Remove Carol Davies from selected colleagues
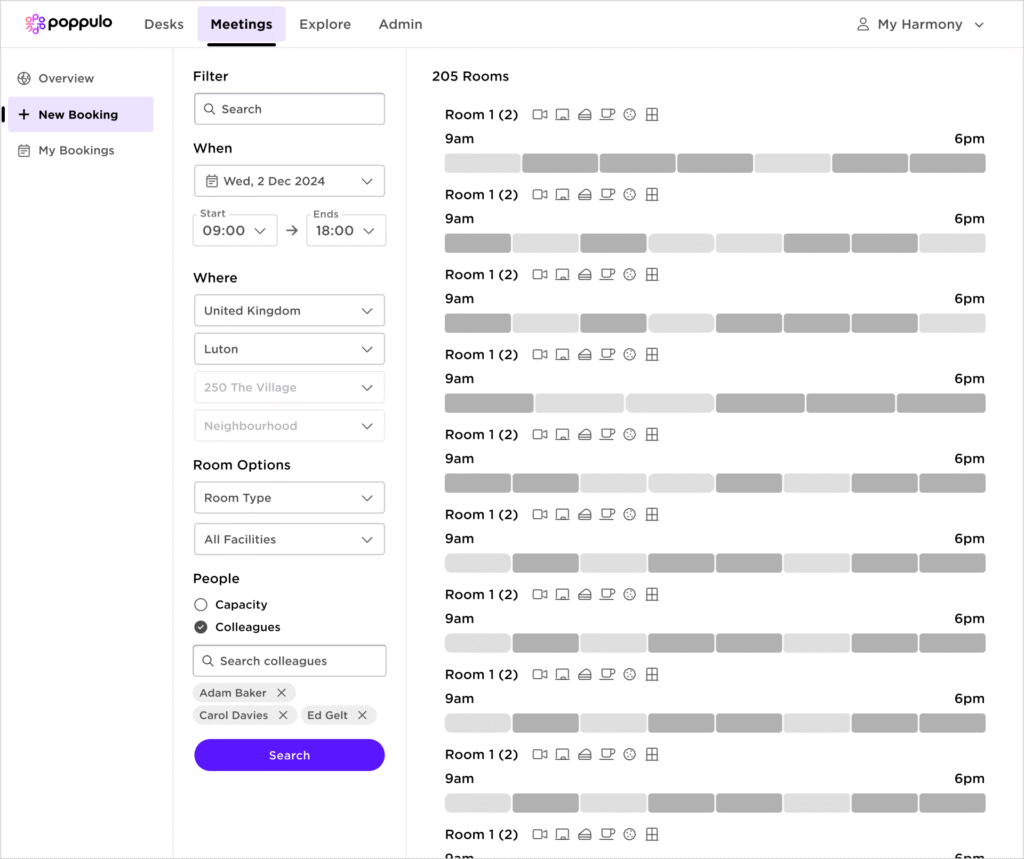Image resolution: width=1024 pixels, height=859 pixels. [x=283, y=715]
